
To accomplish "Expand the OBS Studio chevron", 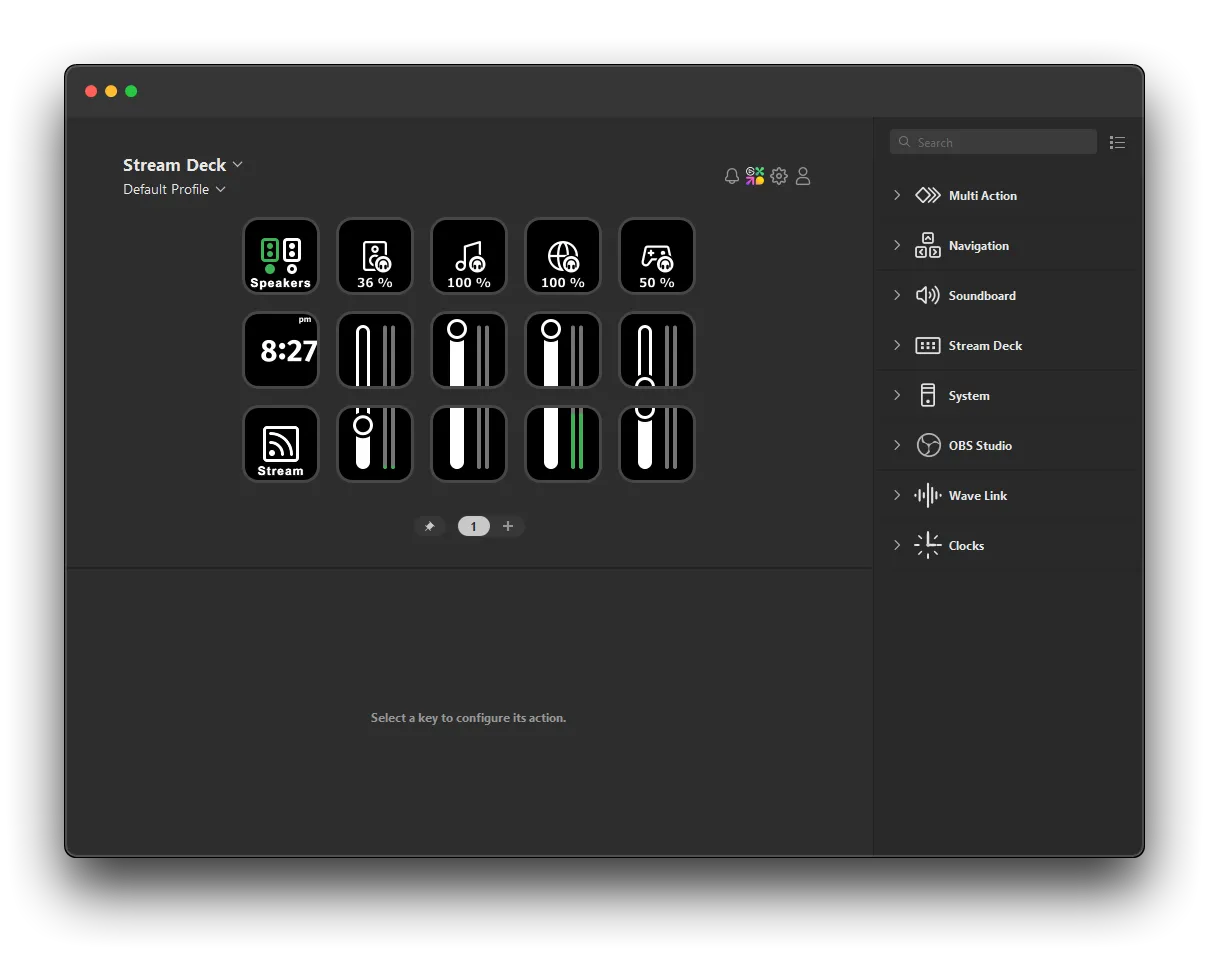I will tap(897, 446).
